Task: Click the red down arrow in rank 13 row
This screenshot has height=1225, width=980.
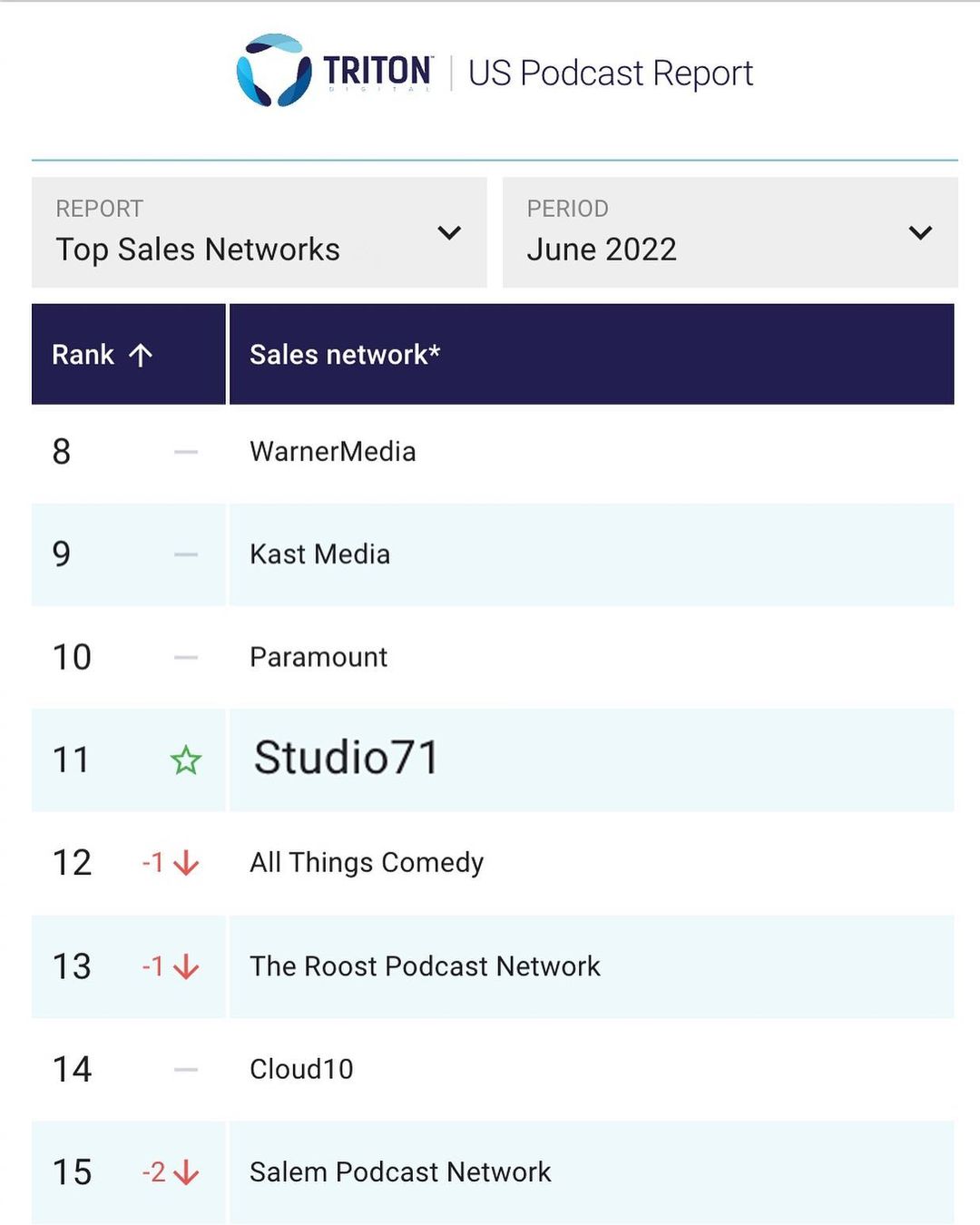Action: [186, 966]
